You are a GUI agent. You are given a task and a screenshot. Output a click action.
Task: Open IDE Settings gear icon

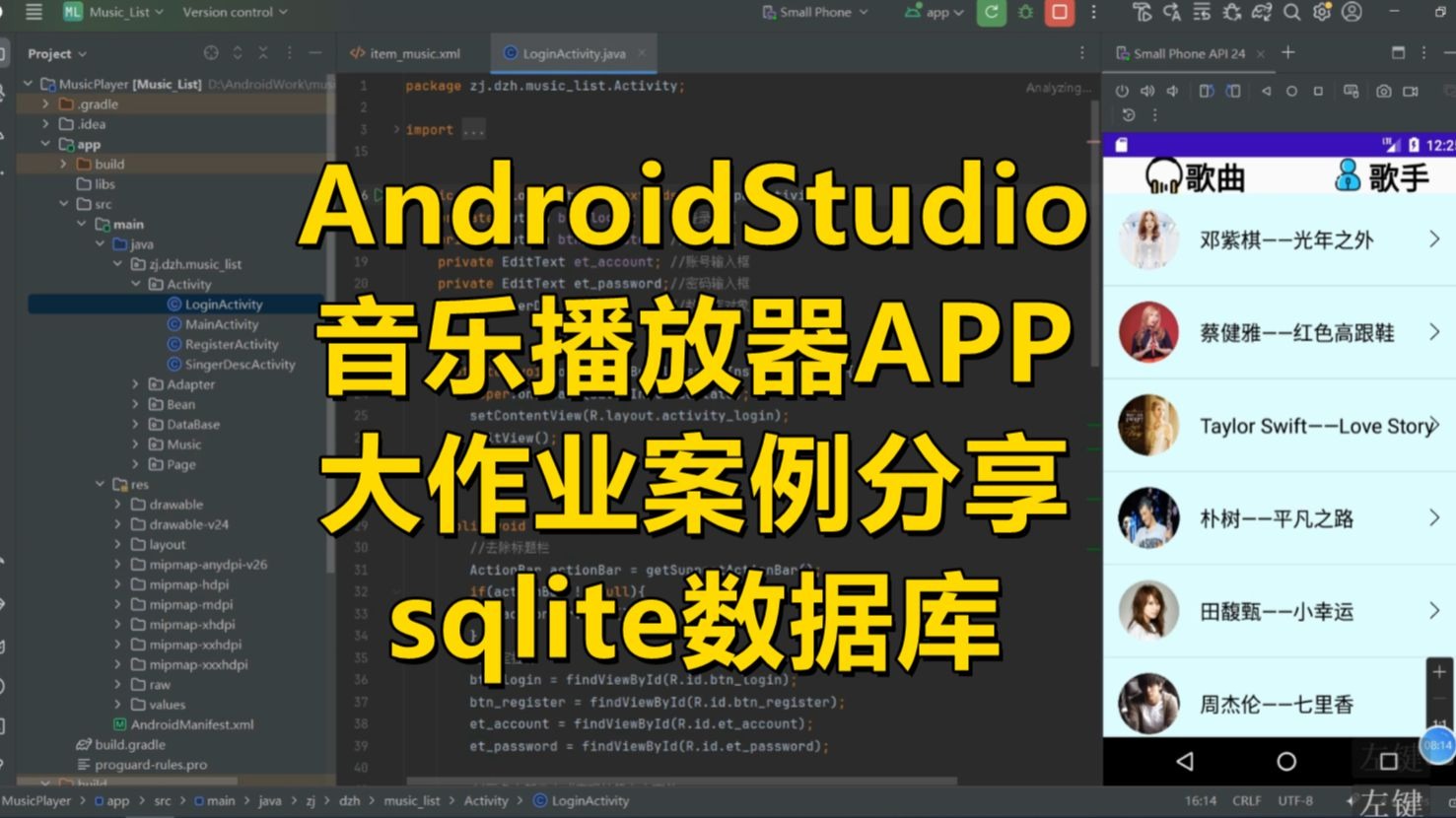[x=1321, y=12]
